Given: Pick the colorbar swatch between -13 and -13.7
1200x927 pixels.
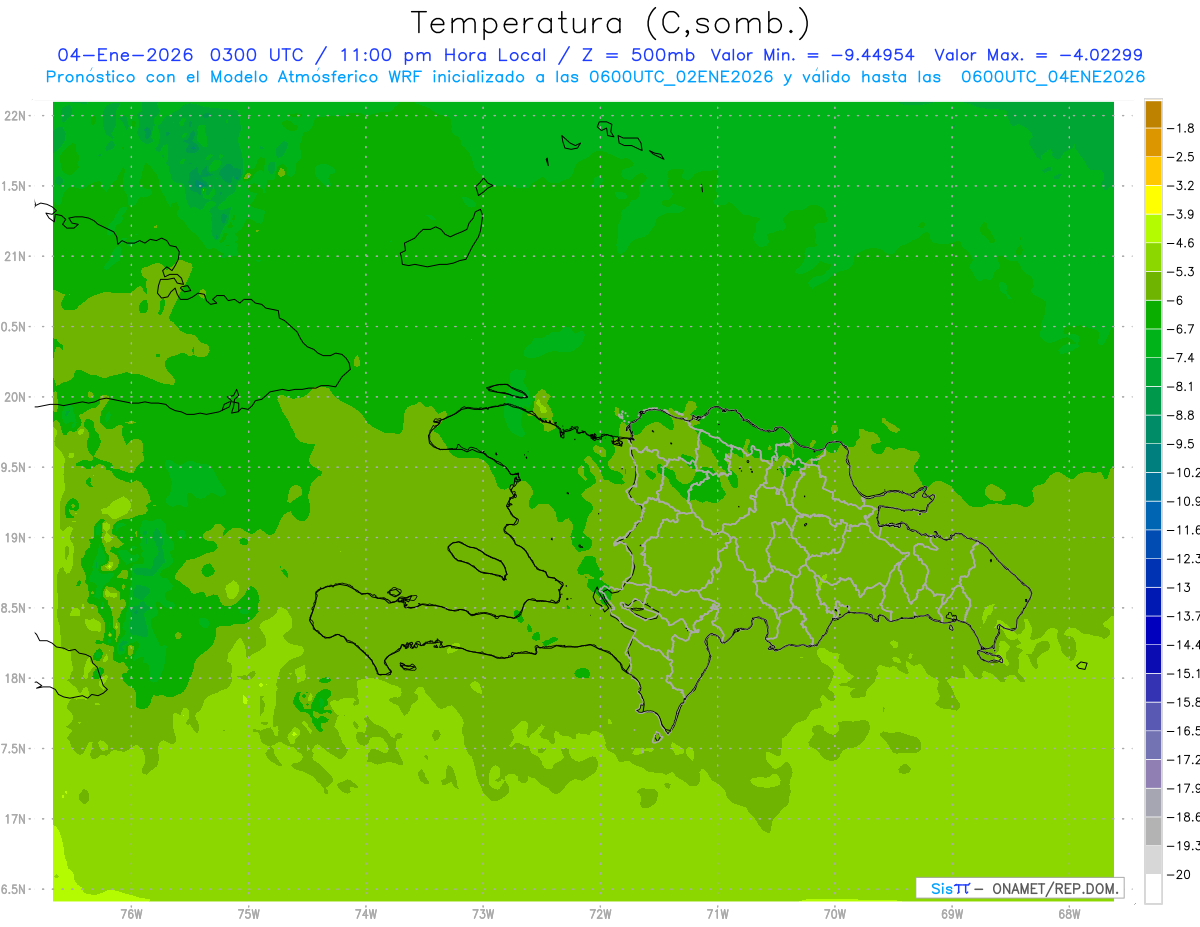Looking at the screenshot, I should click(1153, 602).
